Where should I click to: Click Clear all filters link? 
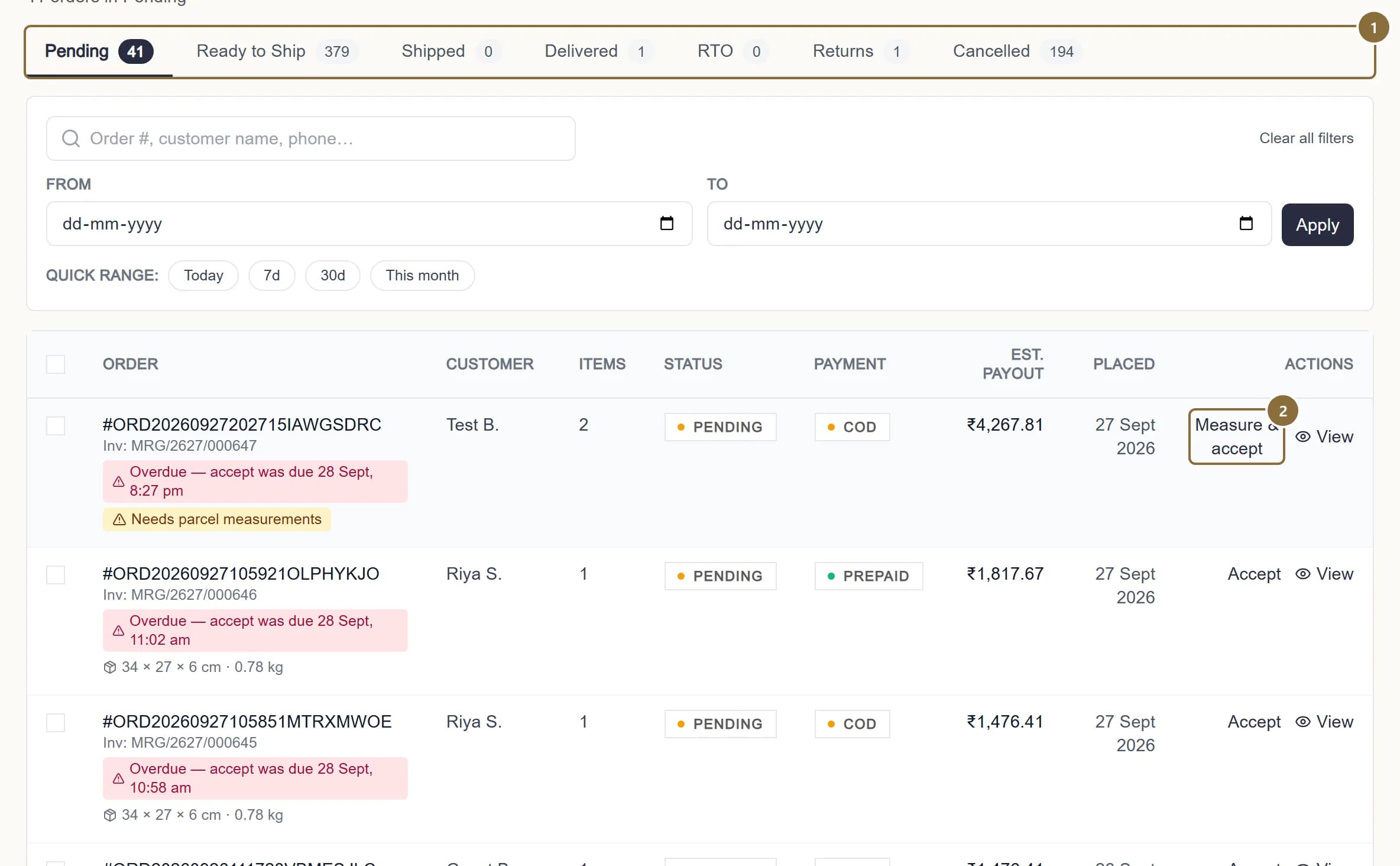pos(1306,138)
